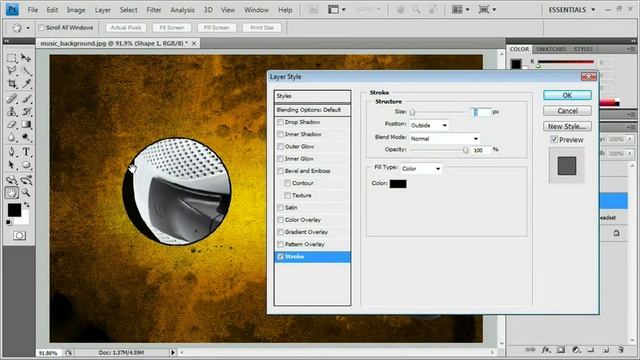The height and width of the screenshot is (360, 640).
Task: Select the Path Selection tool
Action: (x=12, y=165)
